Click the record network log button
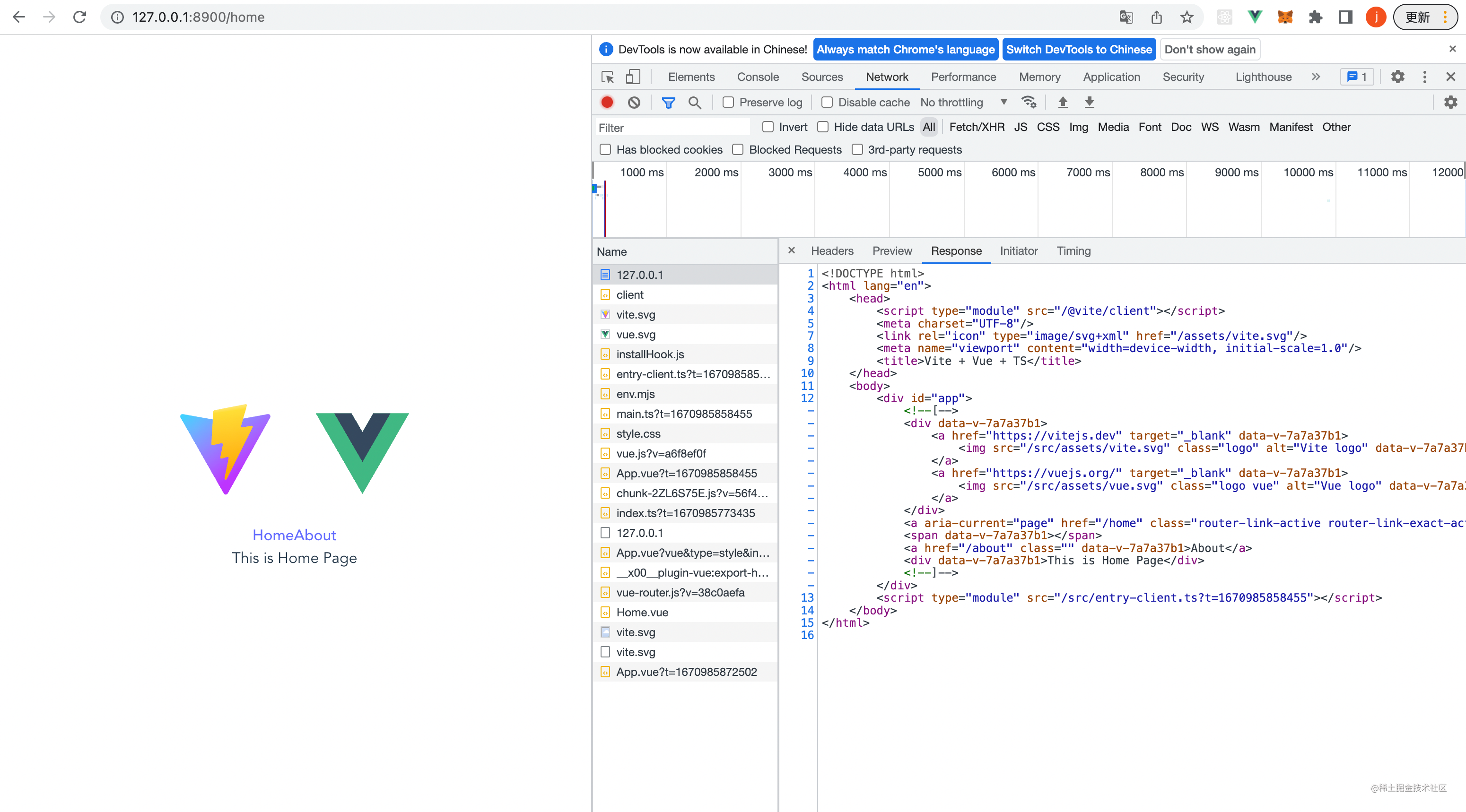The height and width of the screenshot is (812, 1466). (607, 103)
